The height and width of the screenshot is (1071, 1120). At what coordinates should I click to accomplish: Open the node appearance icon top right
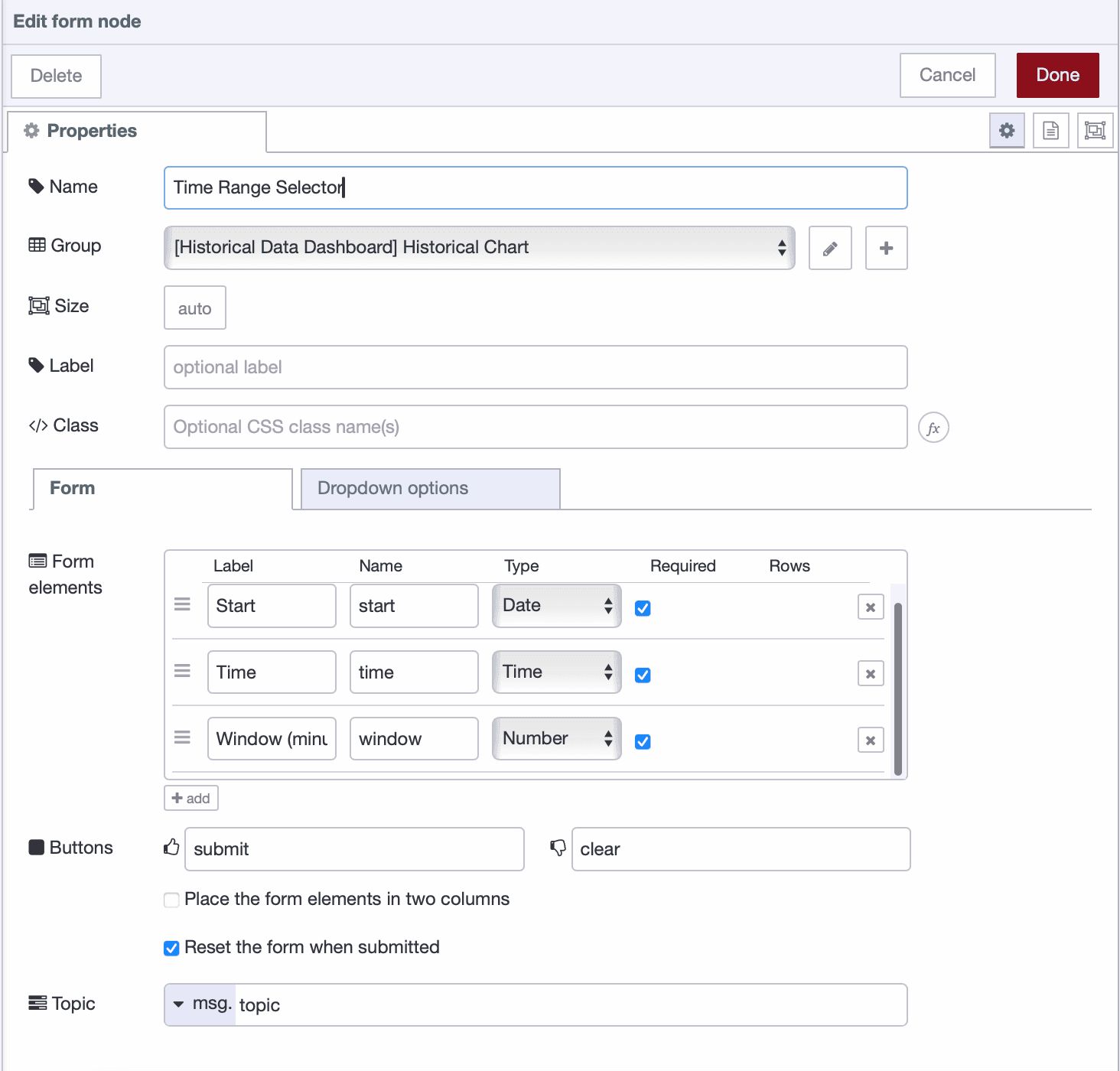click(x=1095, y=130)
